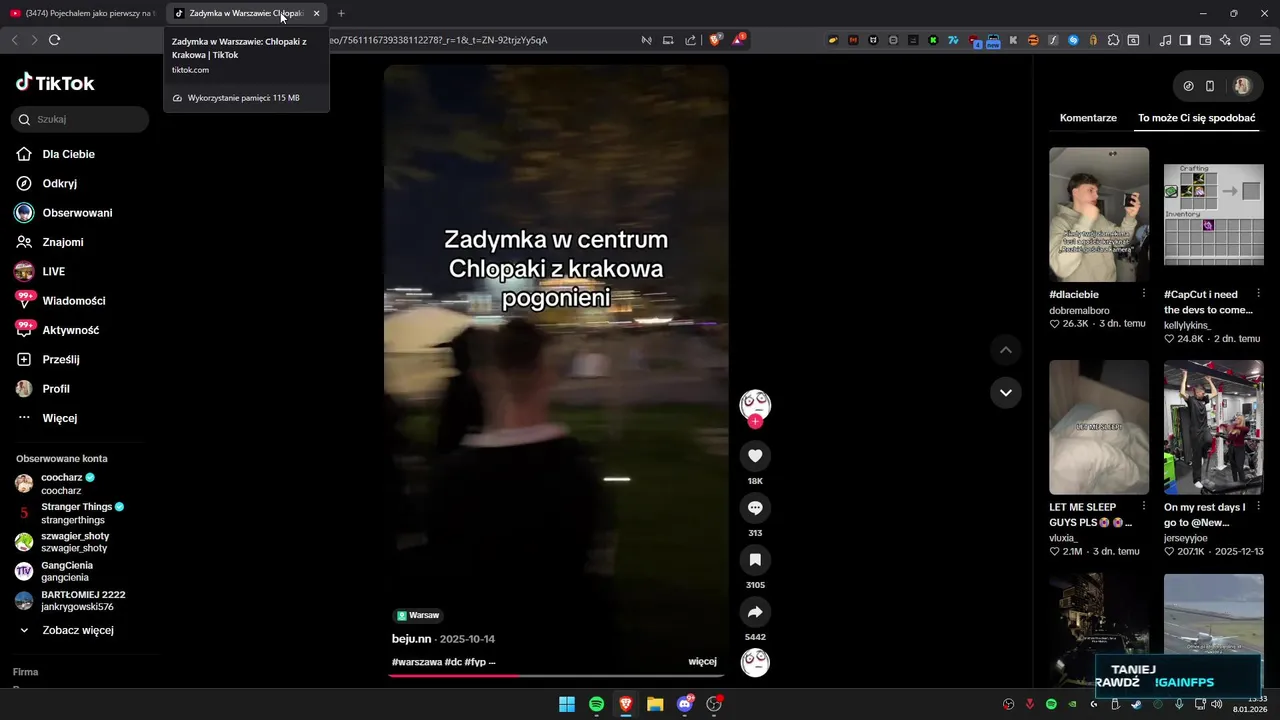Click jerseyyjoe author name

[x=1185, y=537]
